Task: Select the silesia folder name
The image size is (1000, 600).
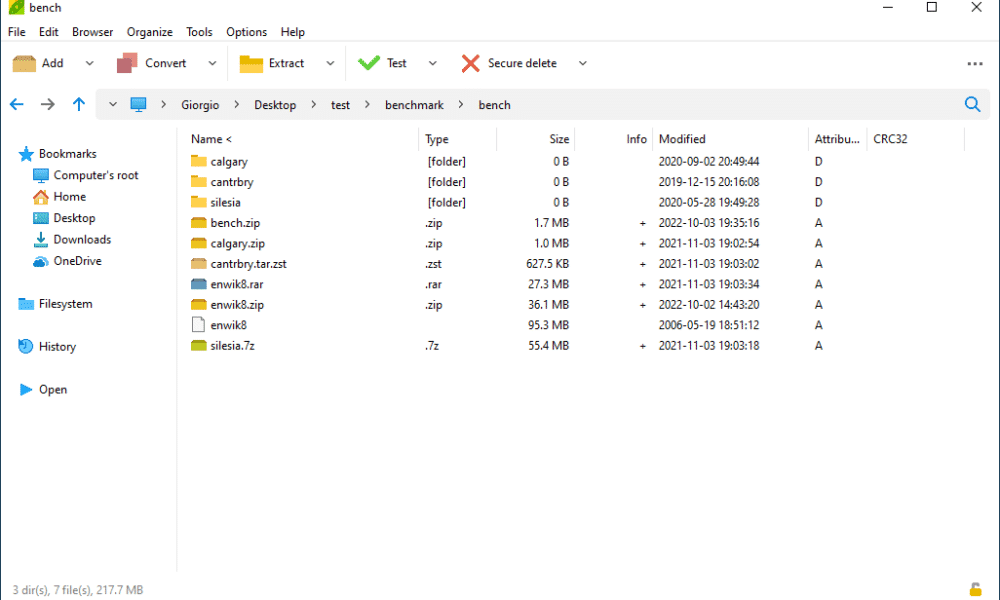Action: [x=225, y=203]
